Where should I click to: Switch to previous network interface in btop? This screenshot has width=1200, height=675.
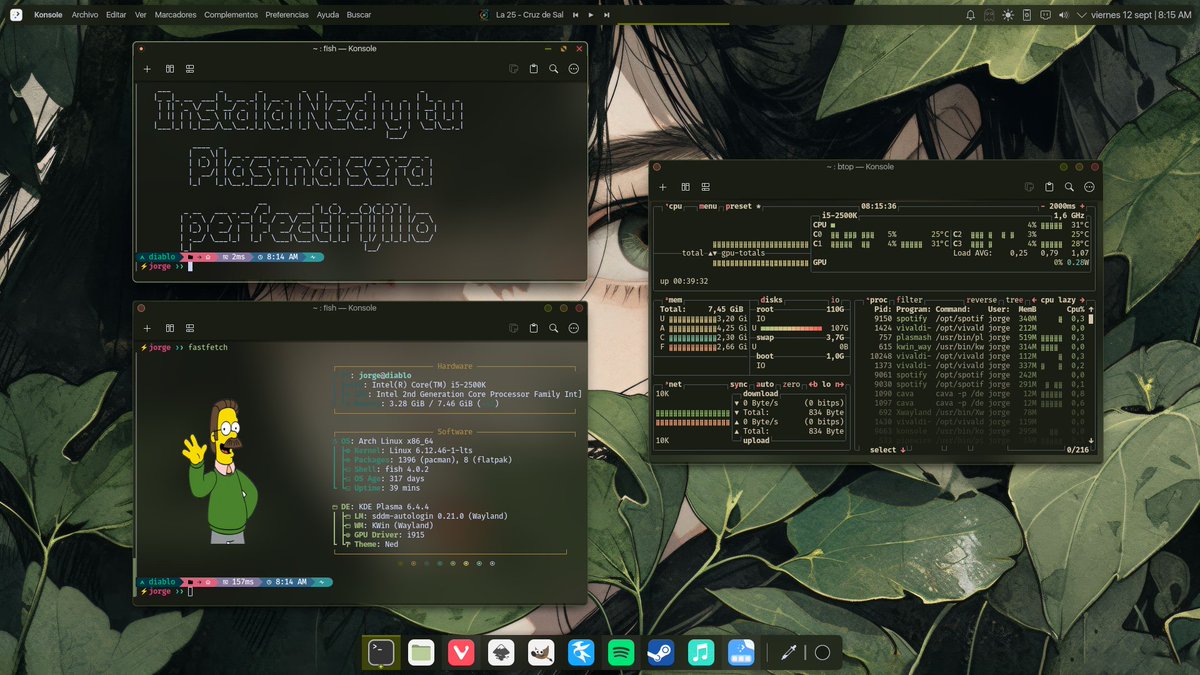812,384
